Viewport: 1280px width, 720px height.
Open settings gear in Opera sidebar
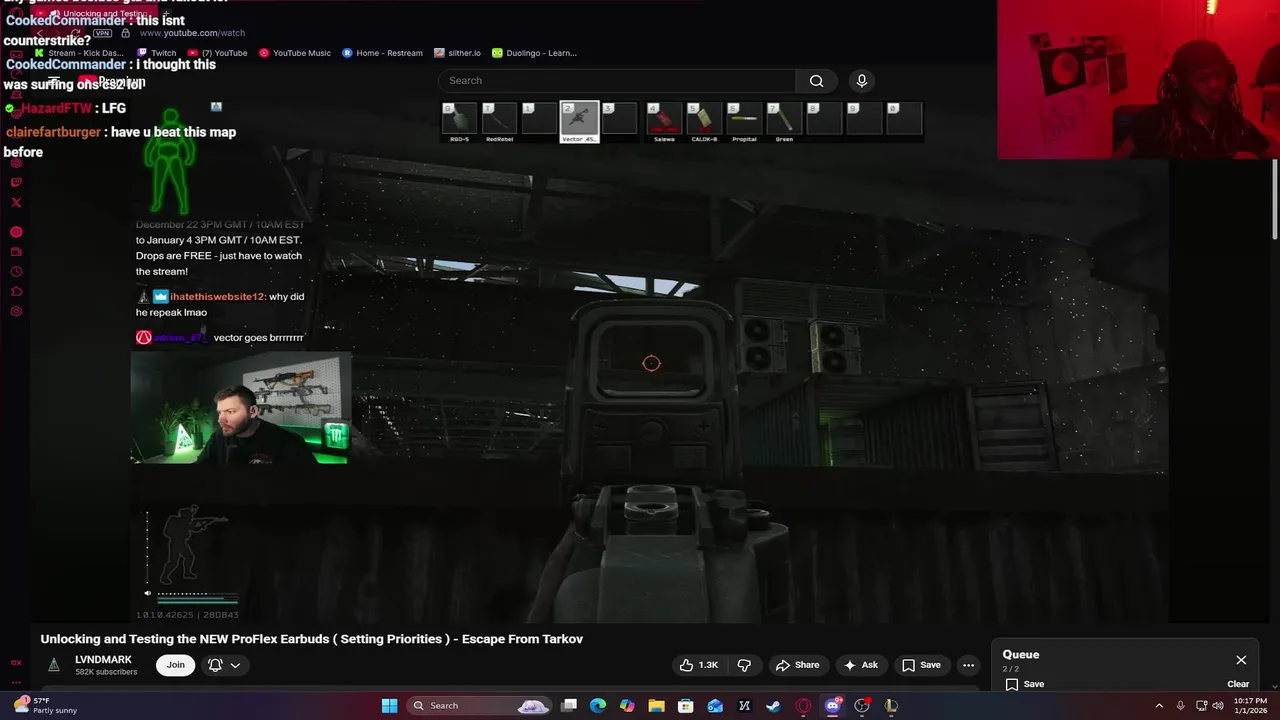point(16,312)
